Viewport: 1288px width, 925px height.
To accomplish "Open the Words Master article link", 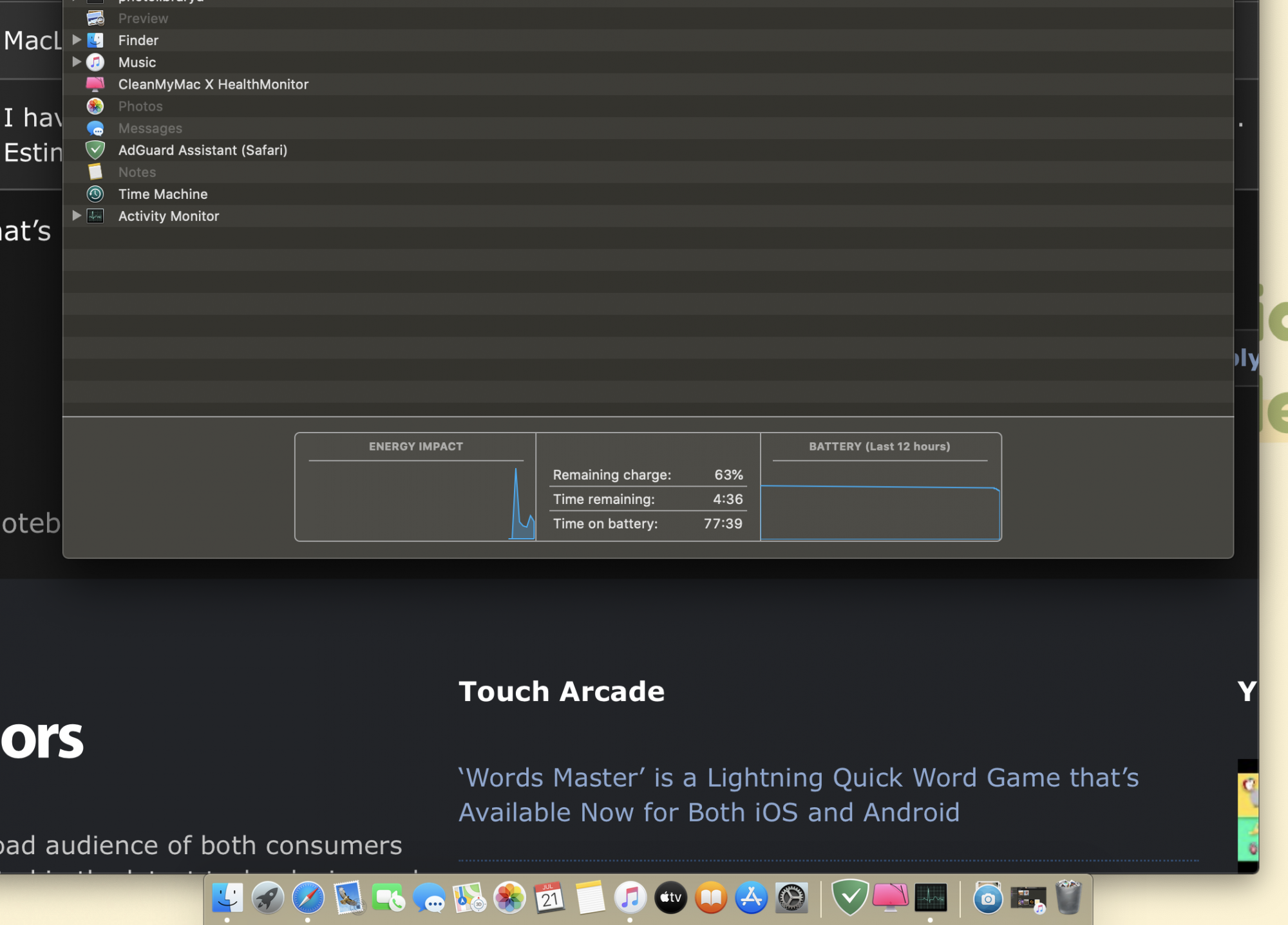I will [797, 795].
